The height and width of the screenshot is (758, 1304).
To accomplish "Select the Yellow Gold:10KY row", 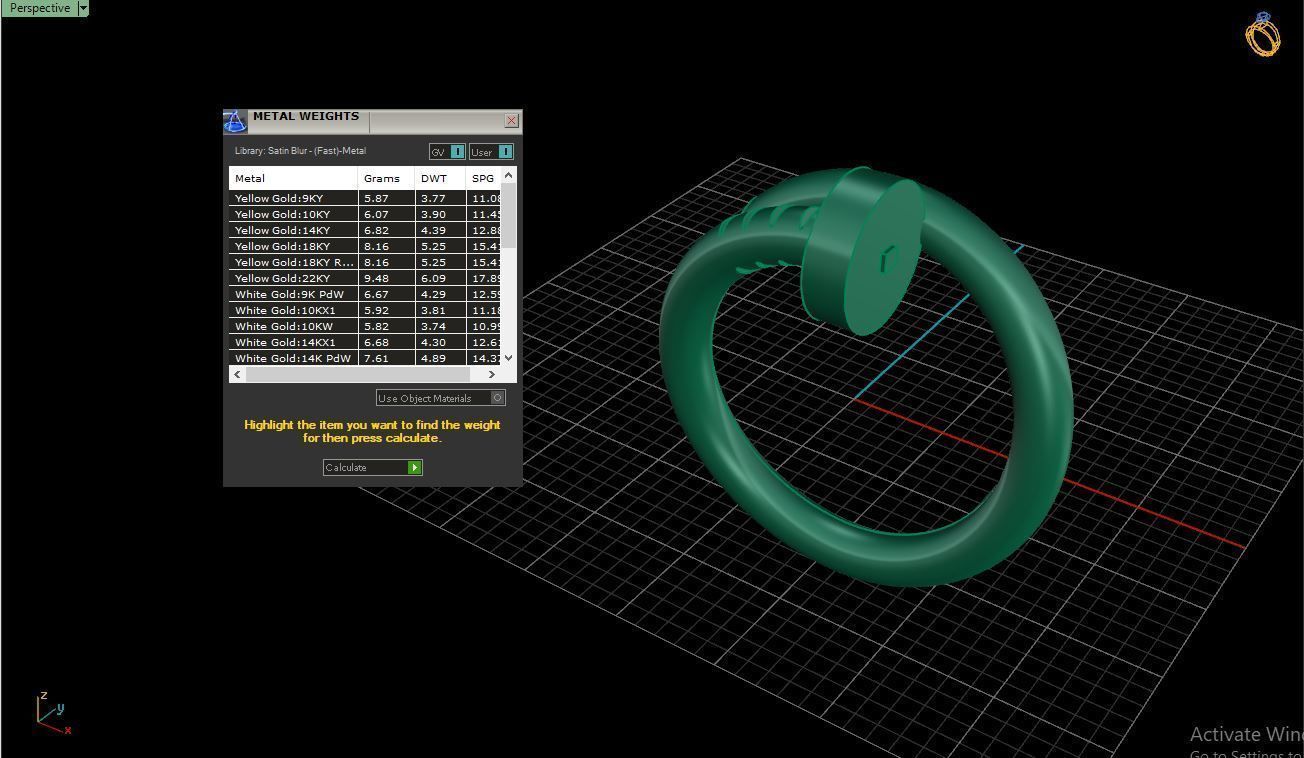I will 365,214.
